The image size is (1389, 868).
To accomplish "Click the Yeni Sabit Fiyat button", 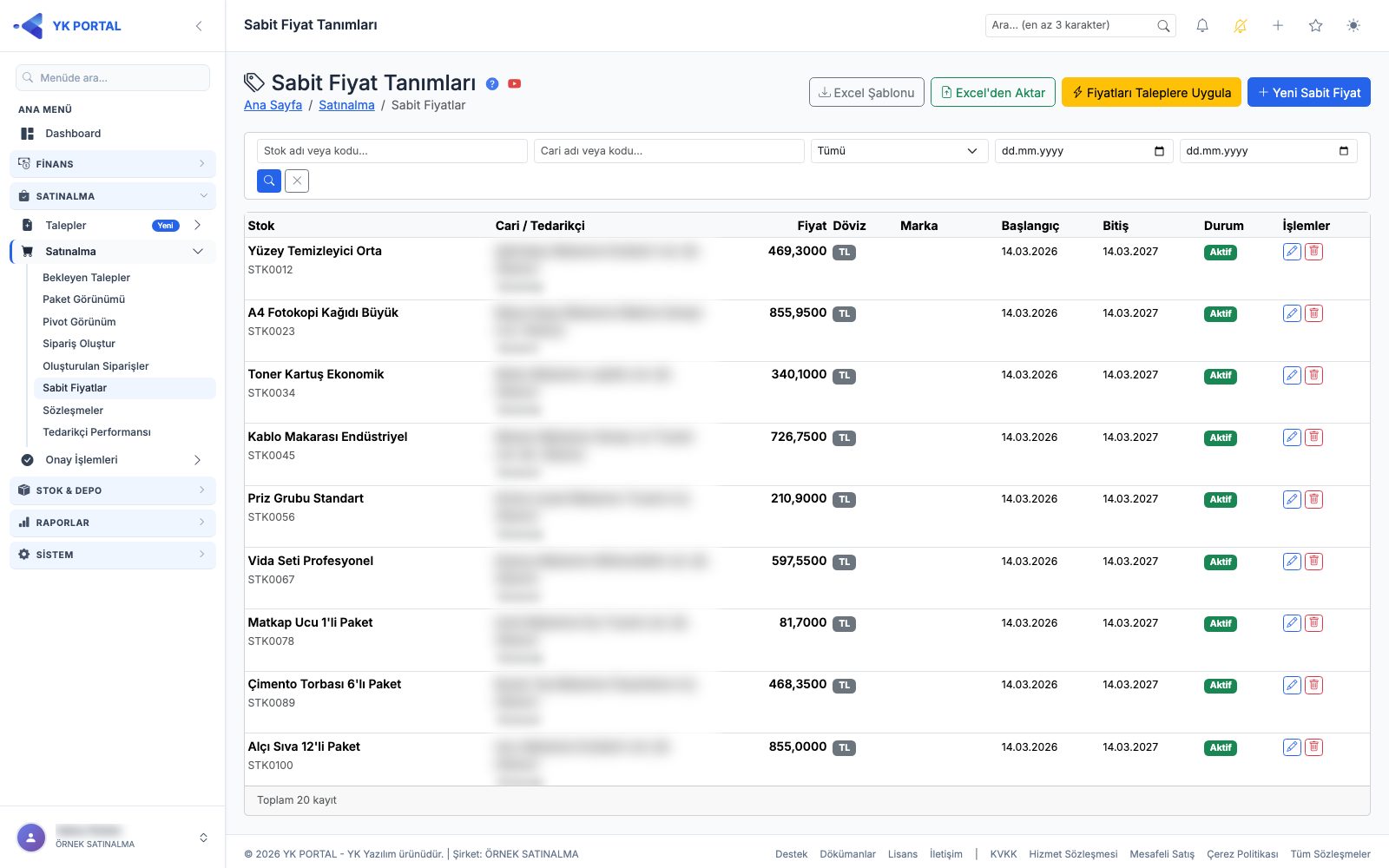I will (x=1308, y=93).
